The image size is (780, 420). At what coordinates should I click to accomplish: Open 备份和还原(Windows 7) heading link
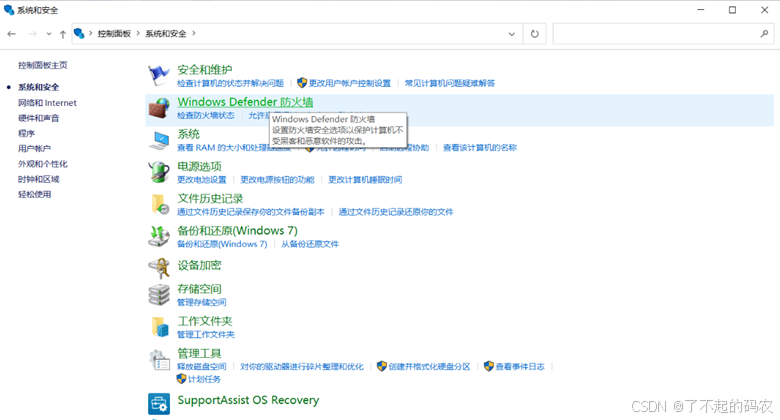coord(237,231)
